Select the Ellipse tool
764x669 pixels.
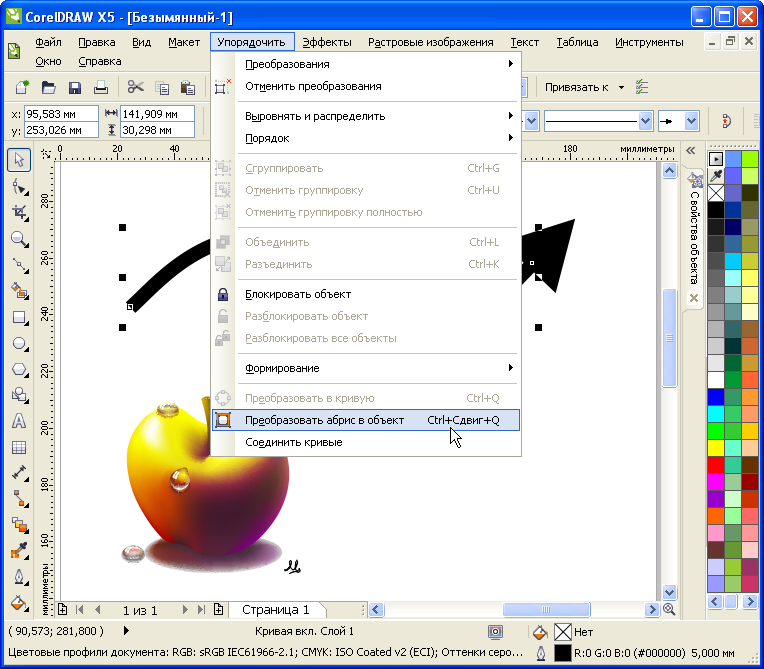click(19, 343)
